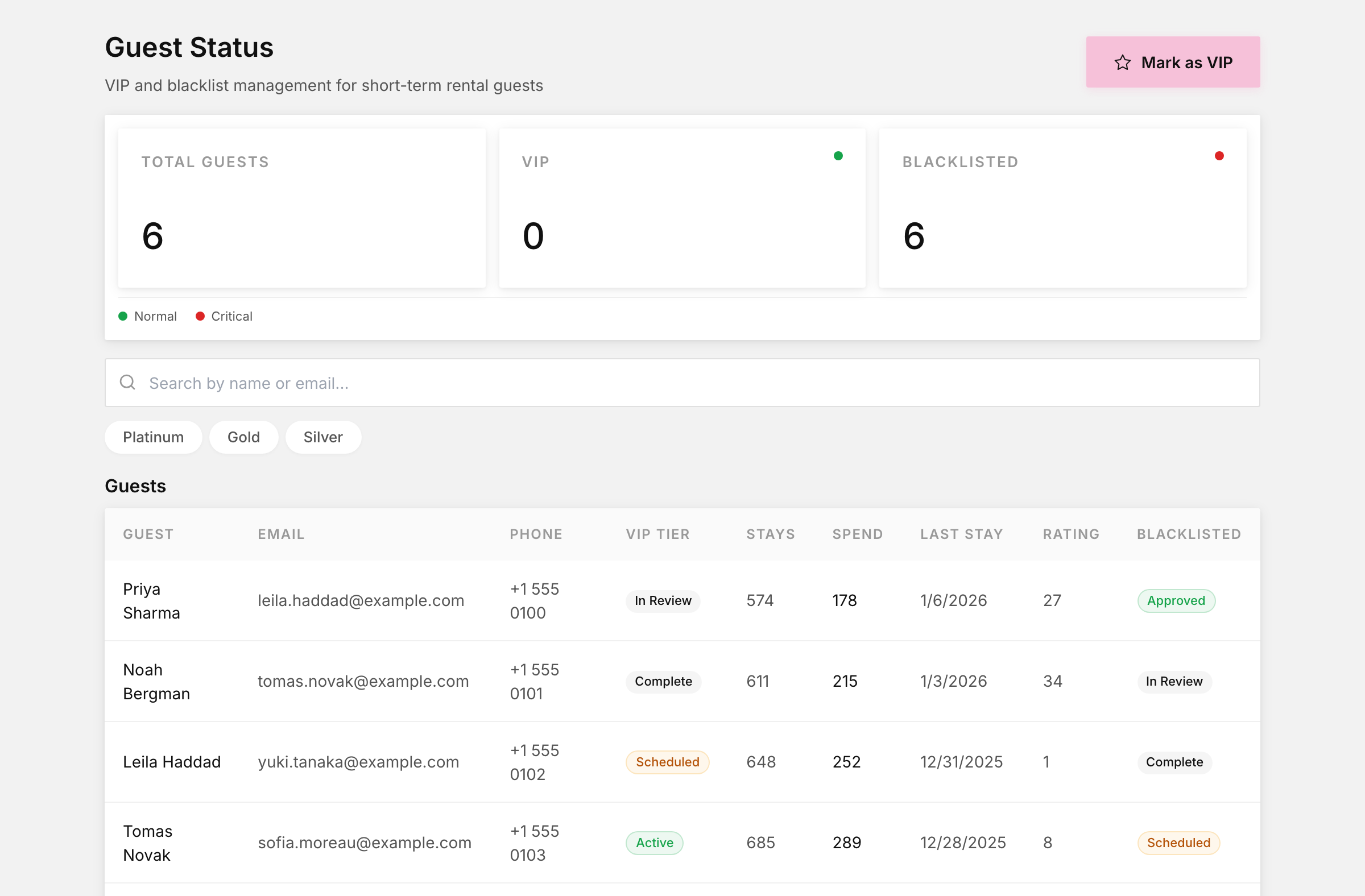Click phone number +1 555 0100
The image size is (1365, 896).
tap(535, 601)
